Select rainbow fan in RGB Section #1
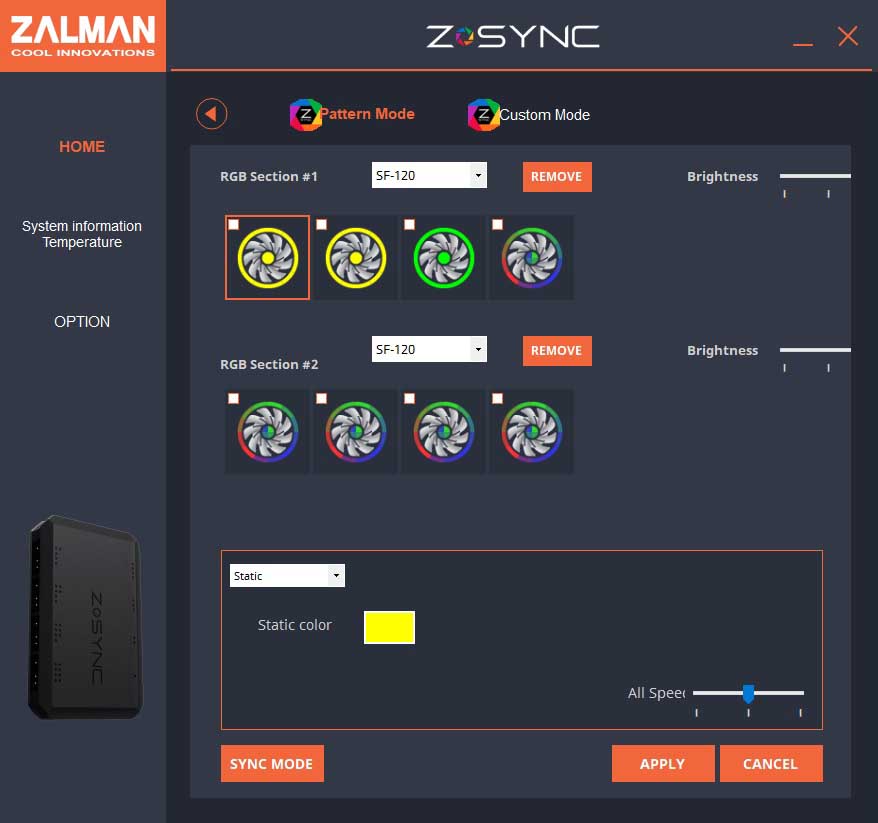The height and width of the screenshot is (823, 878). (x=532, y=258)
